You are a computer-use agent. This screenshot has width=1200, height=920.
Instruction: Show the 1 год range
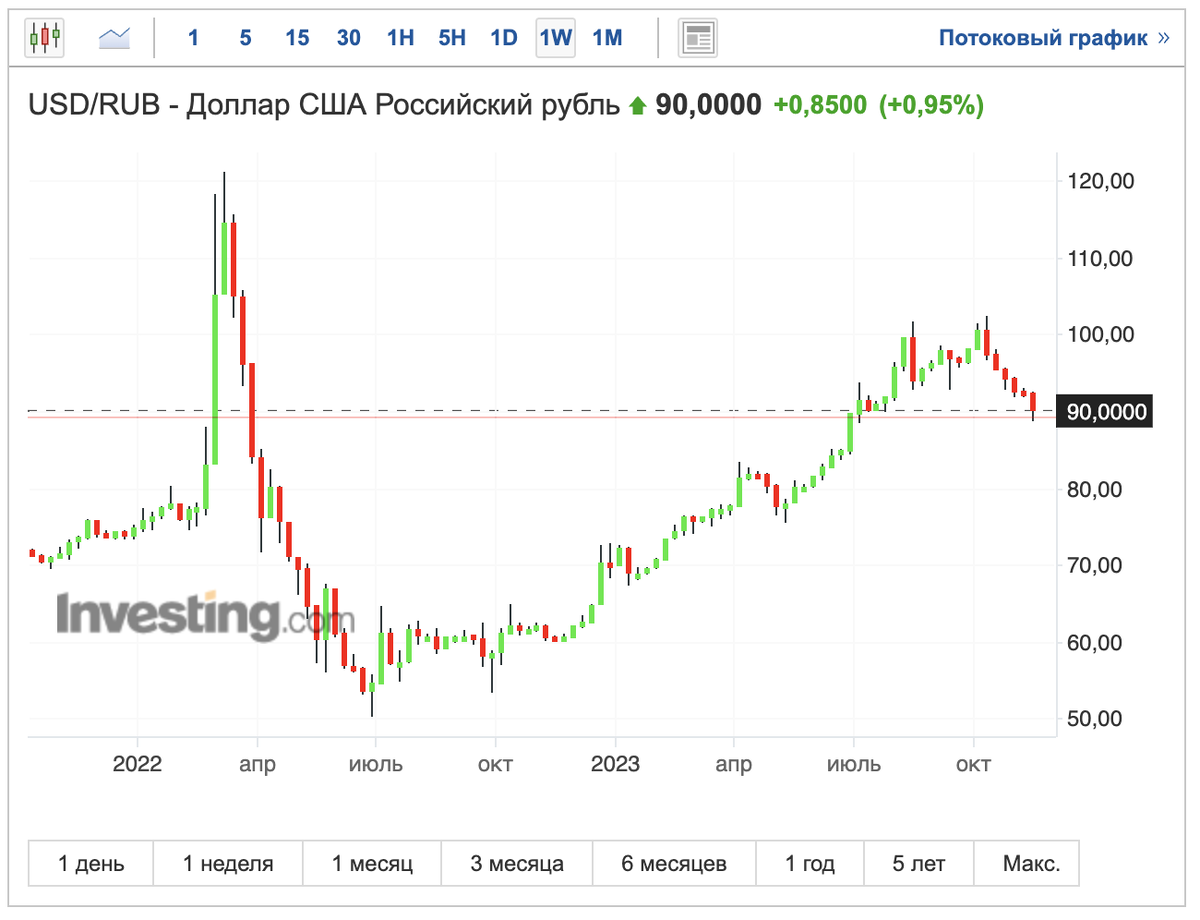pos(810,863)
